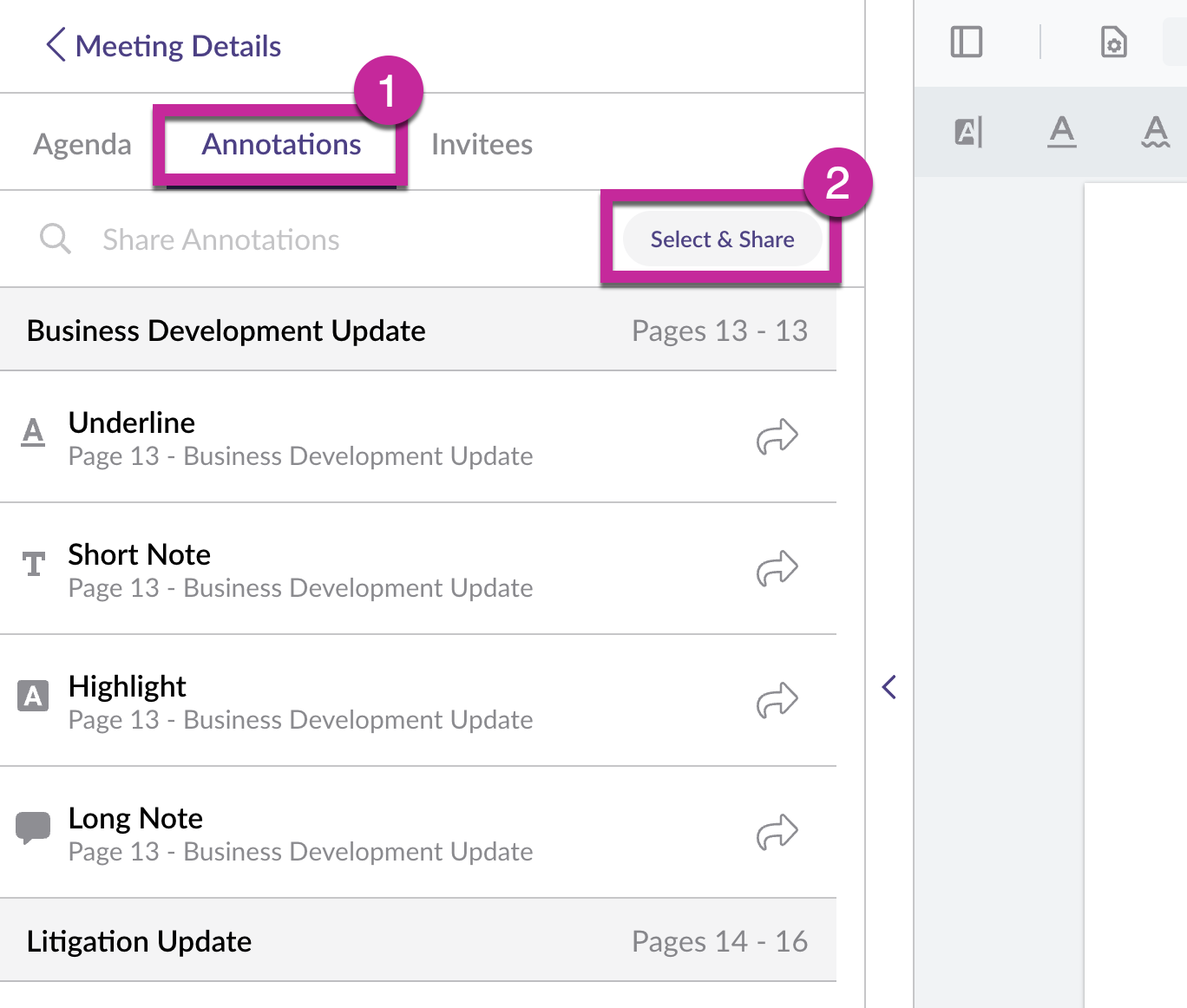1187x1008 pixels.
Task: Toggle the sidebar panel icon
Action: [967, 42]
